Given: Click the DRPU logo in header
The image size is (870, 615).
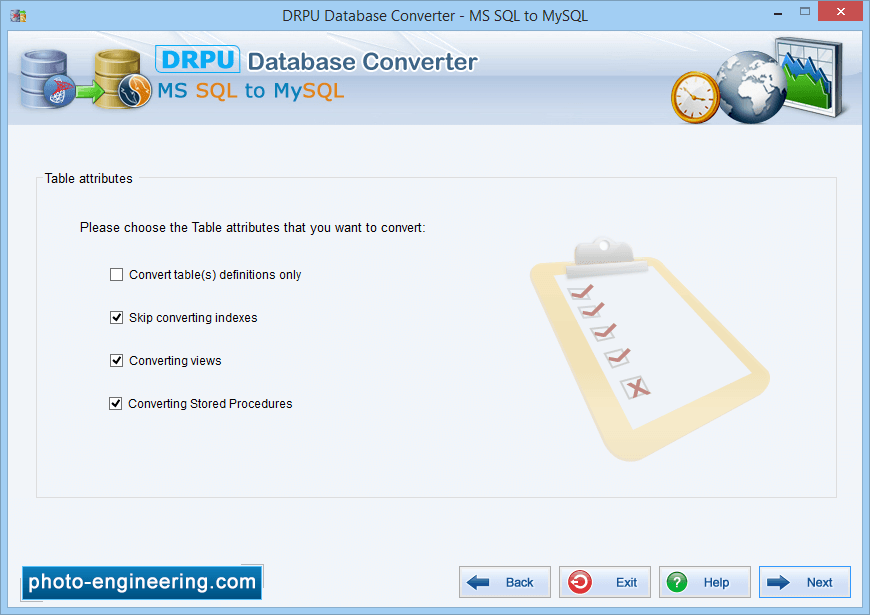Looking at the screenshot, I should 198,59.
